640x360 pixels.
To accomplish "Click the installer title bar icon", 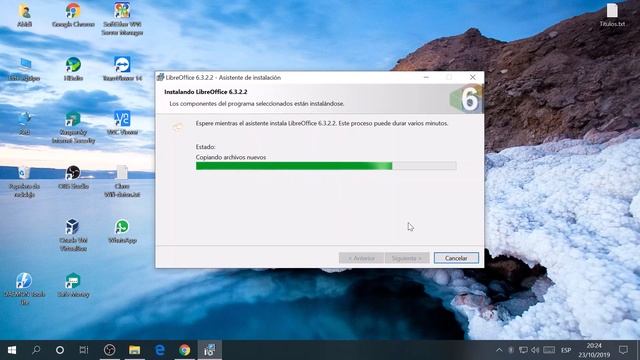I will pyautogui.click(x=160, y=77).
